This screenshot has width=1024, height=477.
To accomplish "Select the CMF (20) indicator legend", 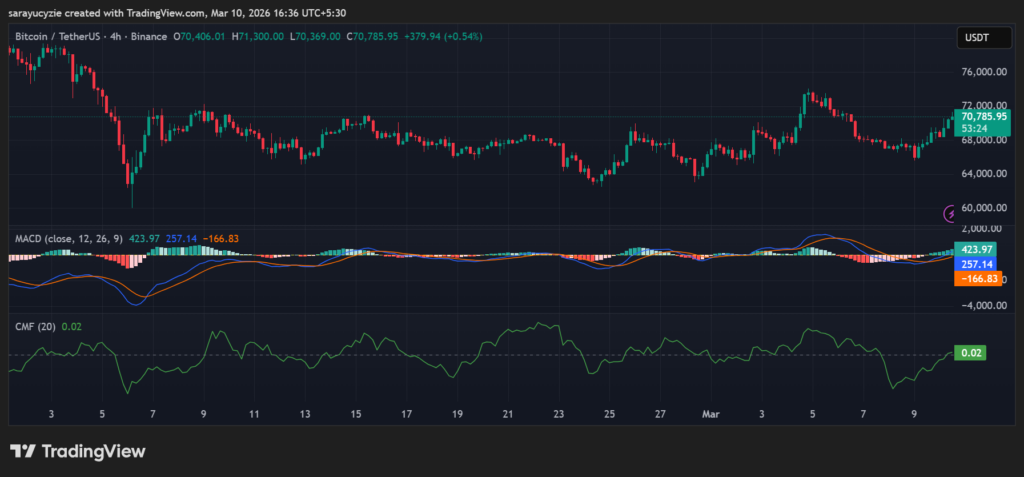I will click(35, 325).
